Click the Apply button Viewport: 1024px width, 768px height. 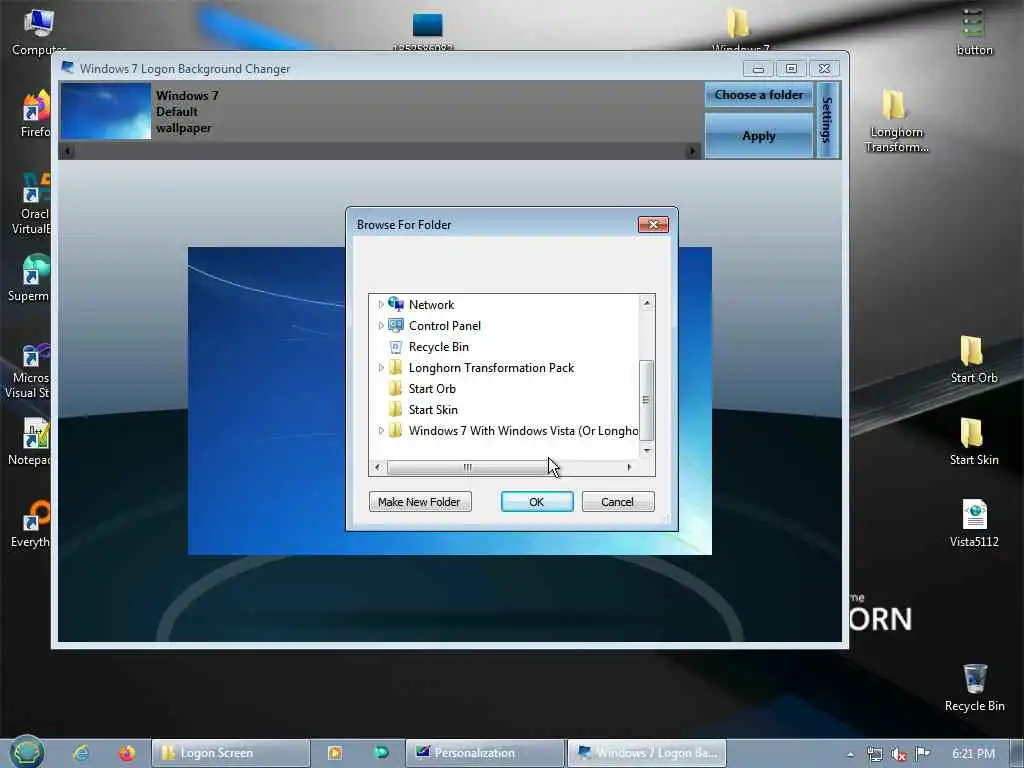tap(758, 136)
